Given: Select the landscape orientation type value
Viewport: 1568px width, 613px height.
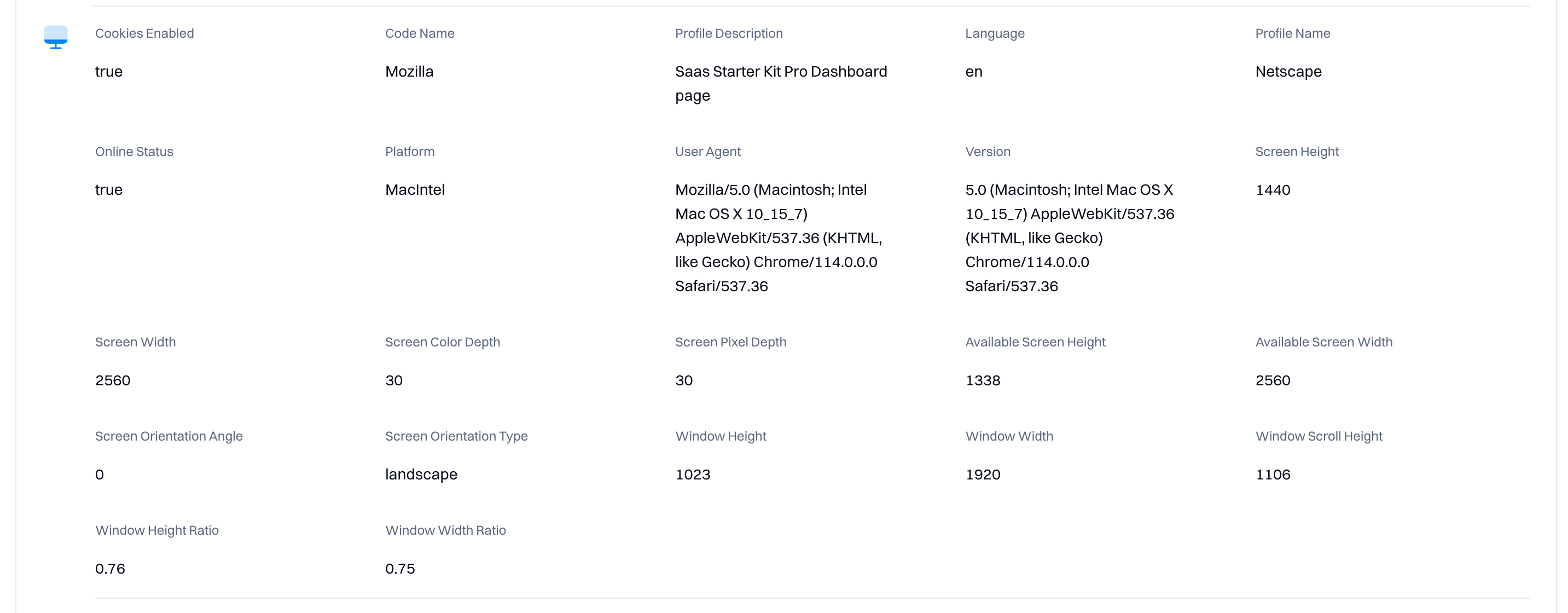Looking at the screenshot, I should point(421,475).
